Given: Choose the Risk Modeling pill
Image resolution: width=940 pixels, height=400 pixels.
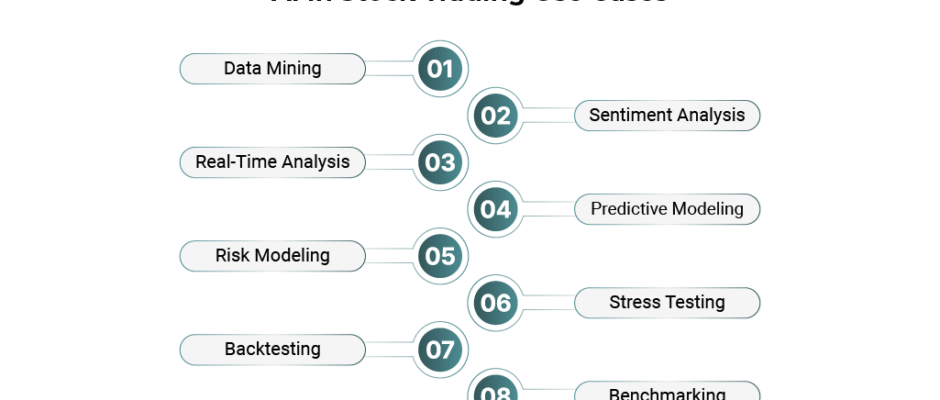Looking at the screenshot, I should coord(273,256).
